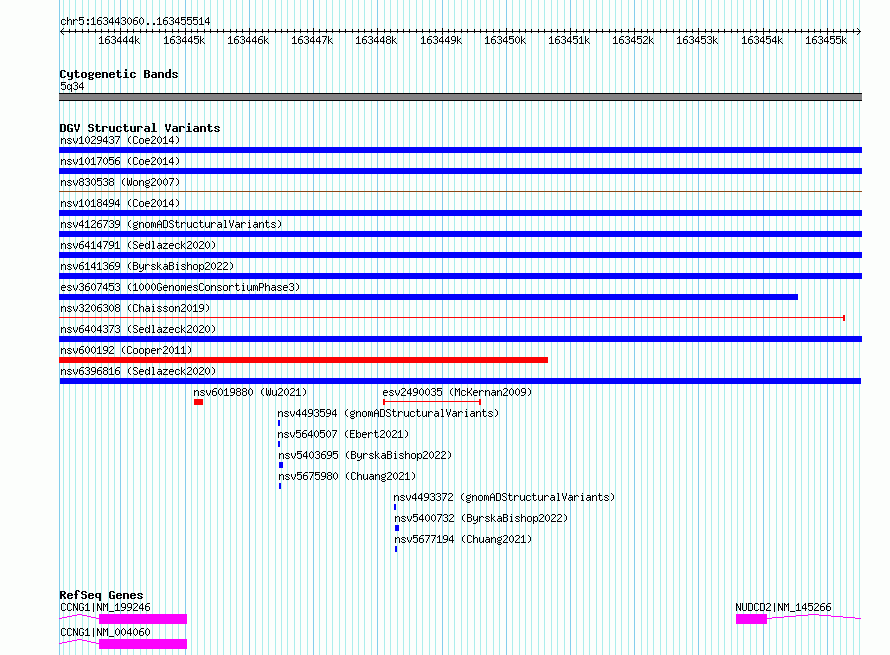Open the DGV Structural Variants track title
Viewport: 890px width, 655px height.
pyautogui.click(x=140, y=128)
